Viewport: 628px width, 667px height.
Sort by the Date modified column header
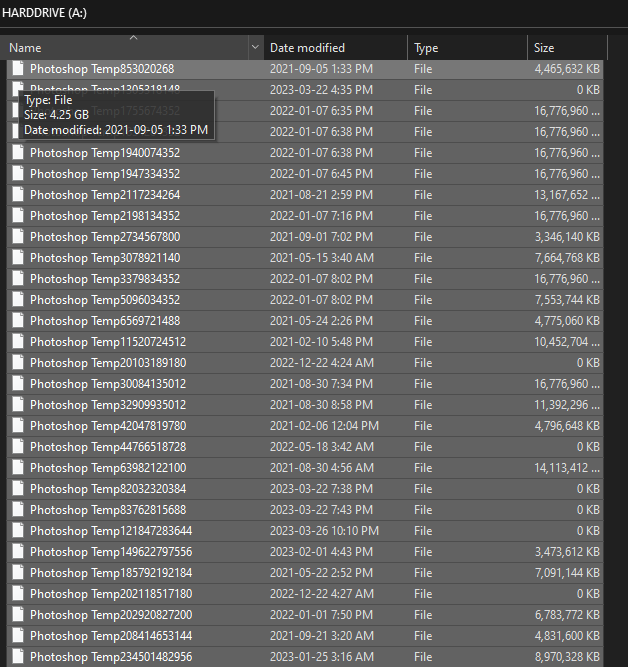coord(335,48)
